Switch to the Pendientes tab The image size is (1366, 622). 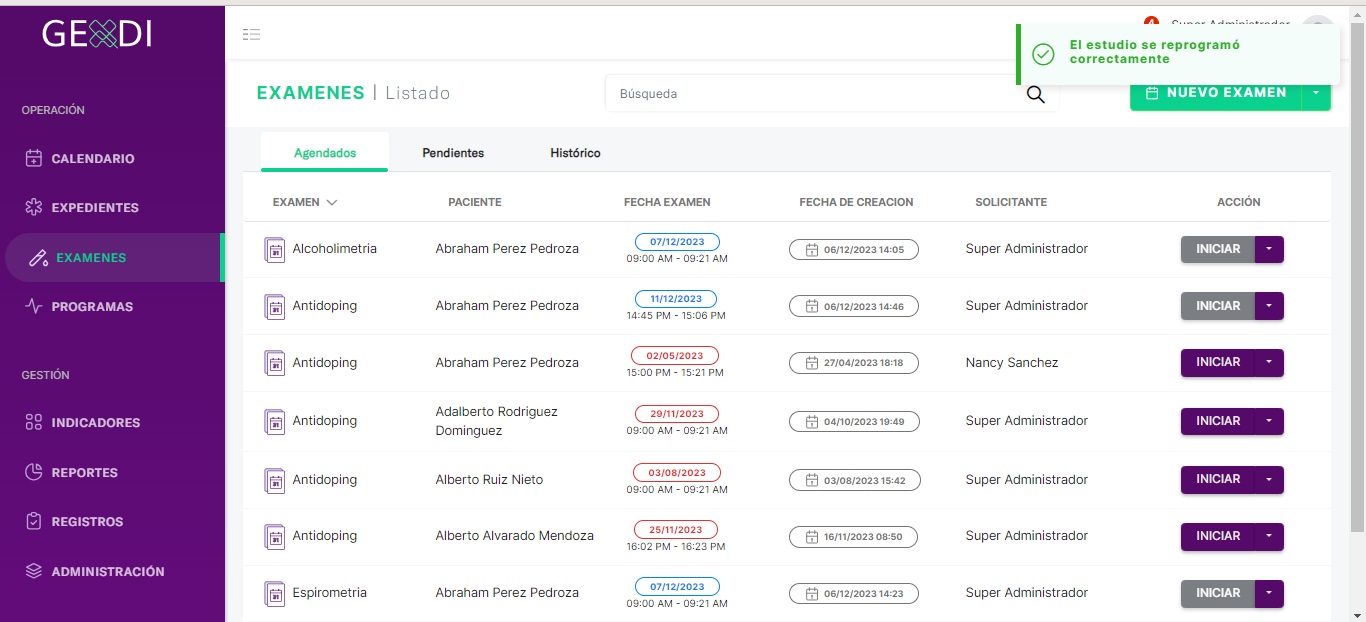click(453, 153)
